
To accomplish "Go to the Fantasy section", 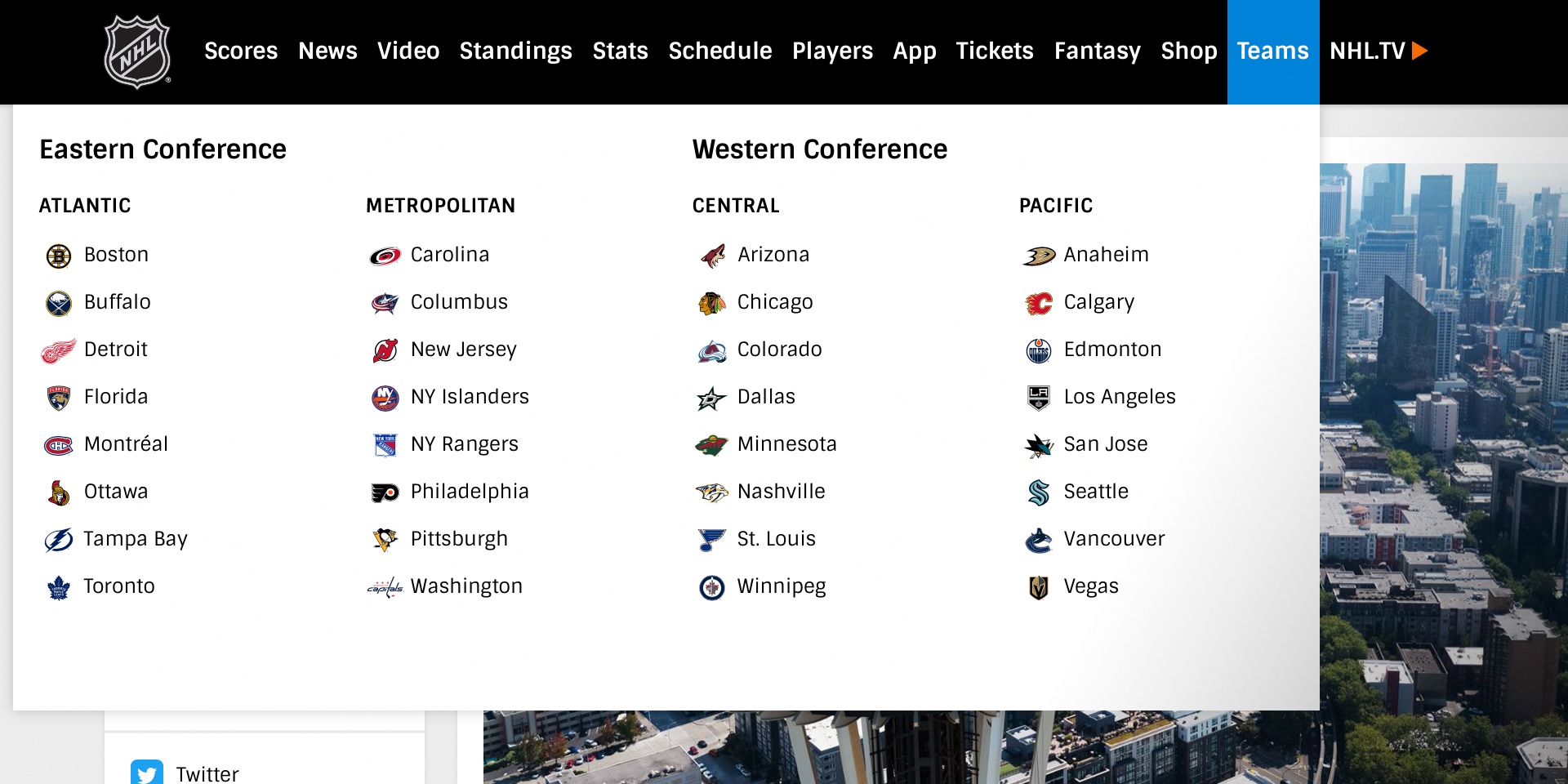I will coord(1097,51).
